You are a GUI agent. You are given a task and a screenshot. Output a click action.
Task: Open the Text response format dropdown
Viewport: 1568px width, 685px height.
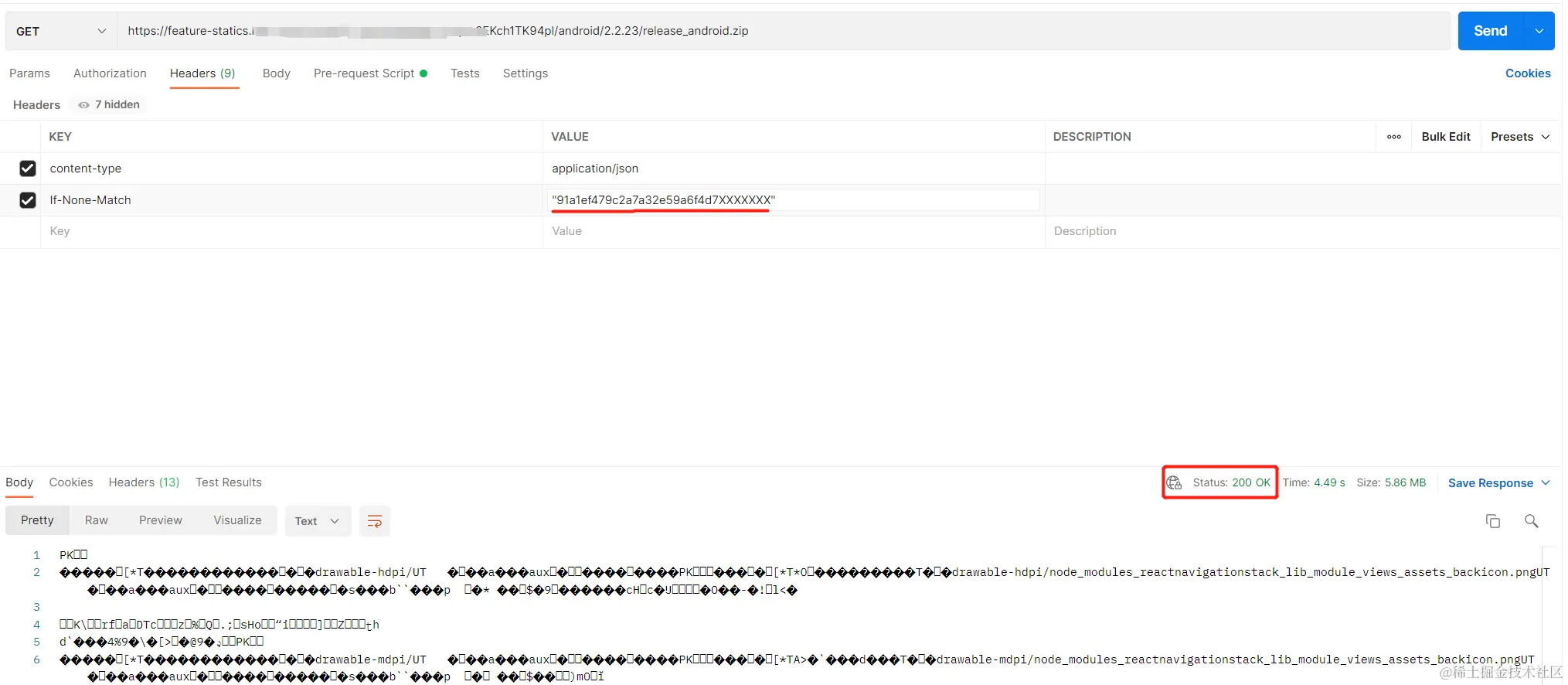click(318, 521)
